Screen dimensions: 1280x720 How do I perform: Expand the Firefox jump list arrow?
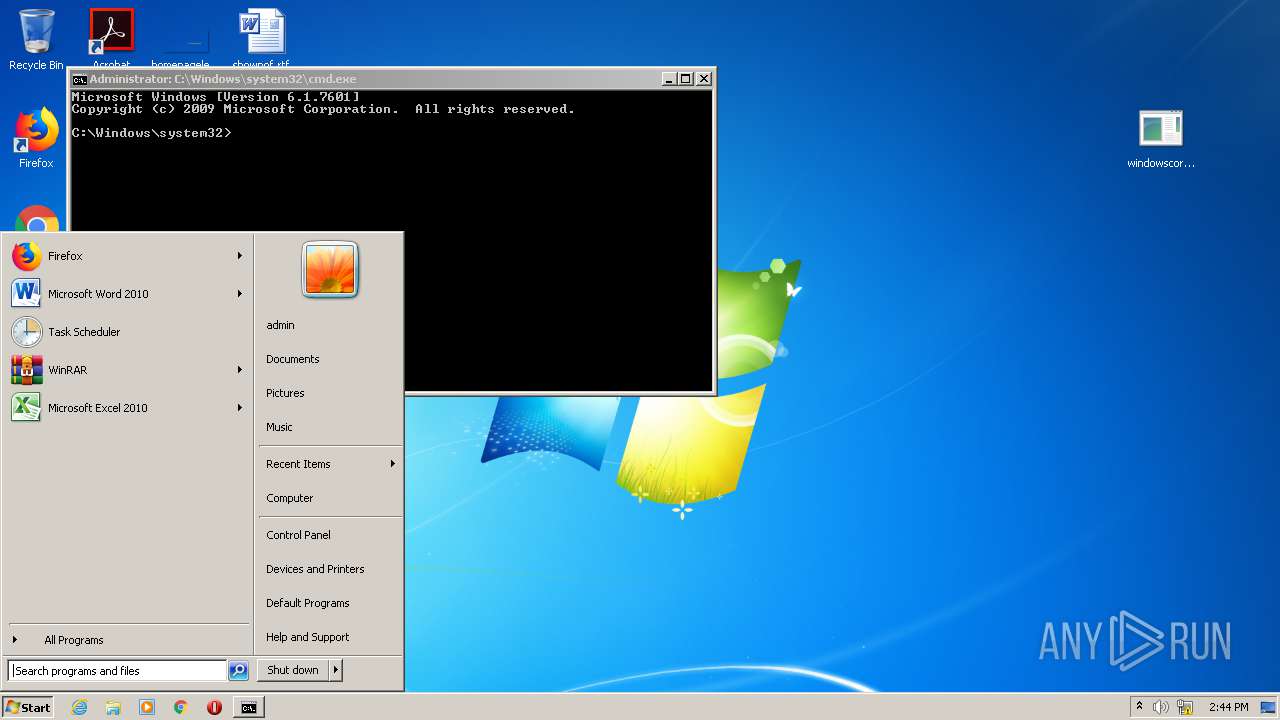(240, 256)
